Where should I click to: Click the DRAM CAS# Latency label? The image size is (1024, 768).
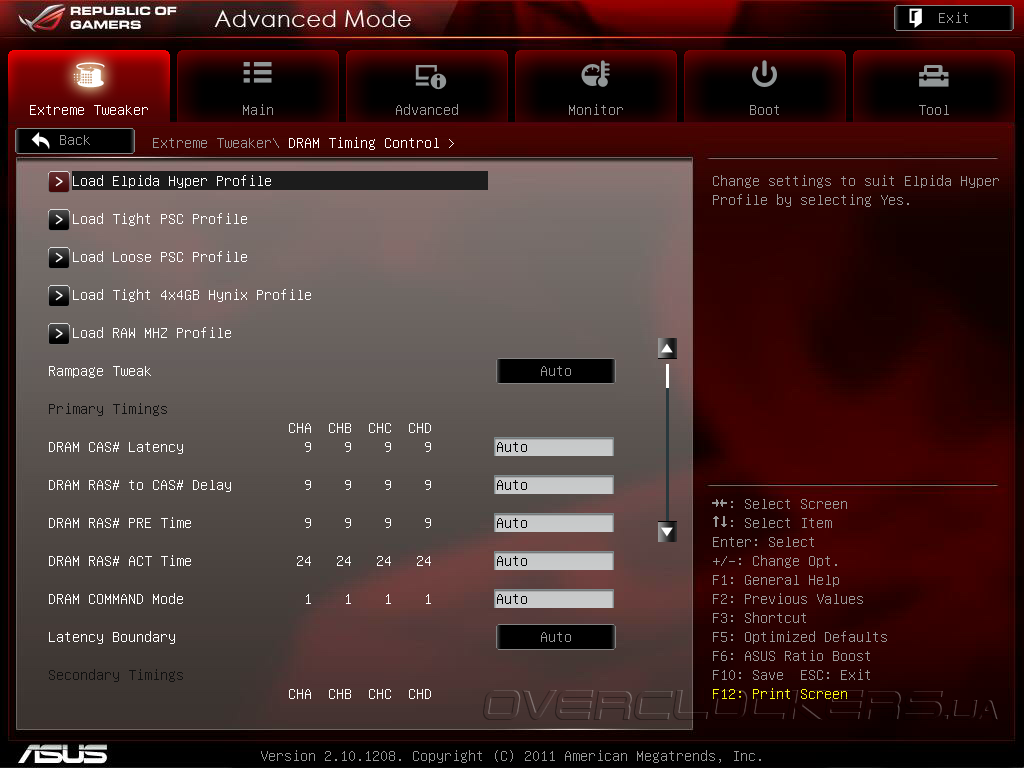coord(116,447)
